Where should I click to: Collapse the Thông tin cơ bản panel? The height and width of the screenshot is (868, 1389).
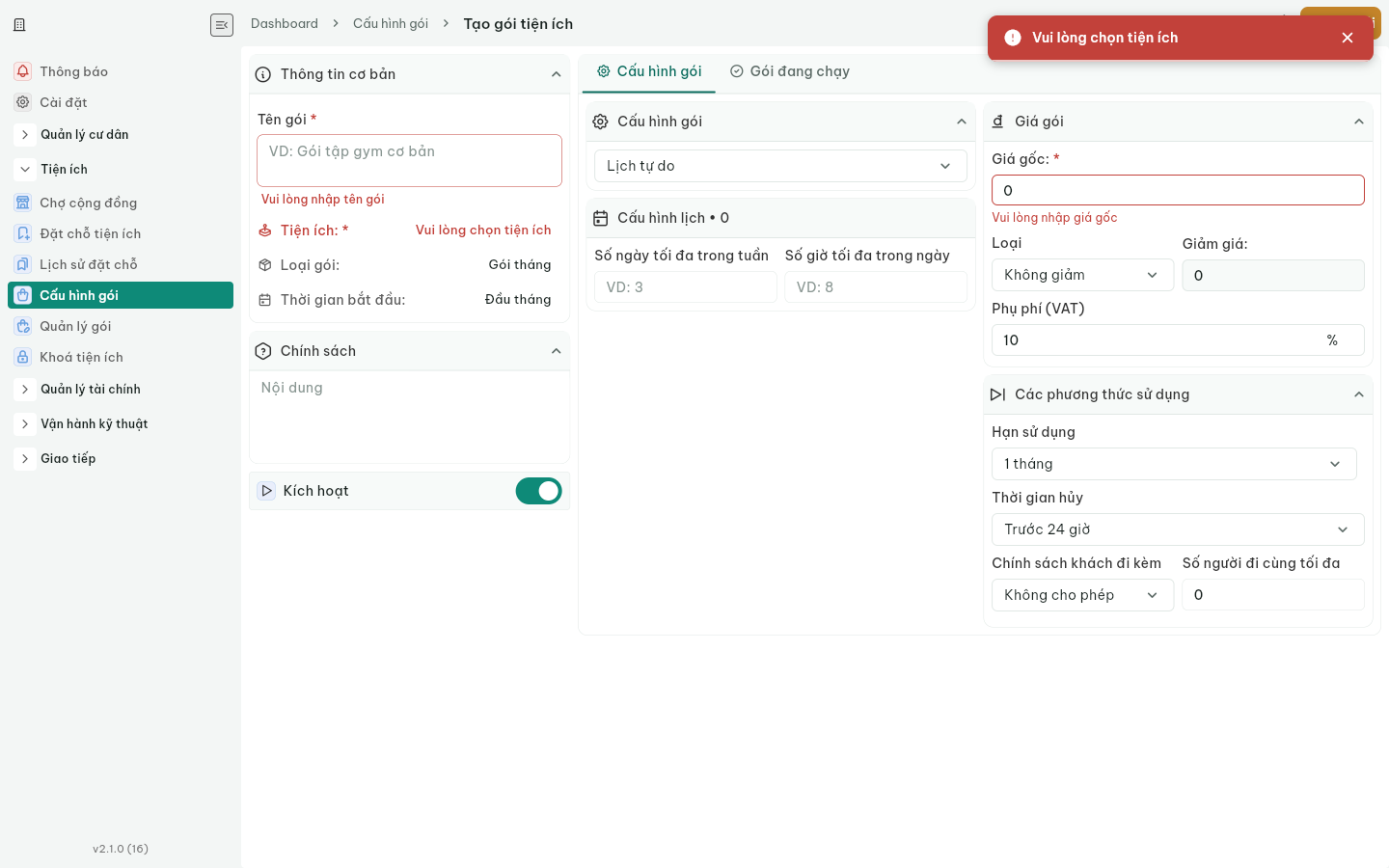pyautogui.click(x=557, y=74)
